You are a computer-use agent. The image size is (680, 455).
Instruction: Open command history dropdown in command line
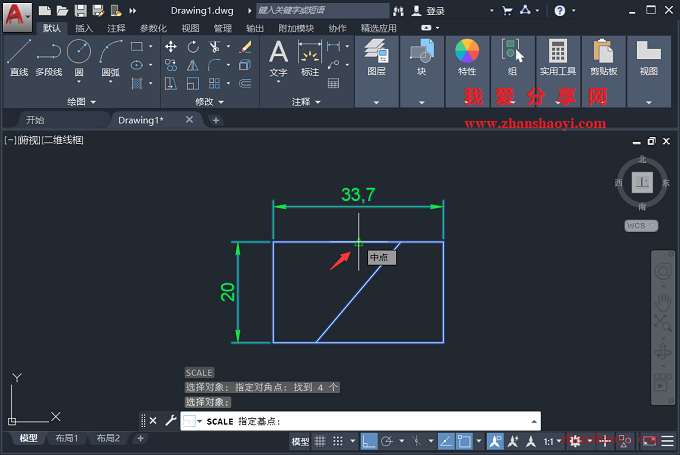coord(534,422)
